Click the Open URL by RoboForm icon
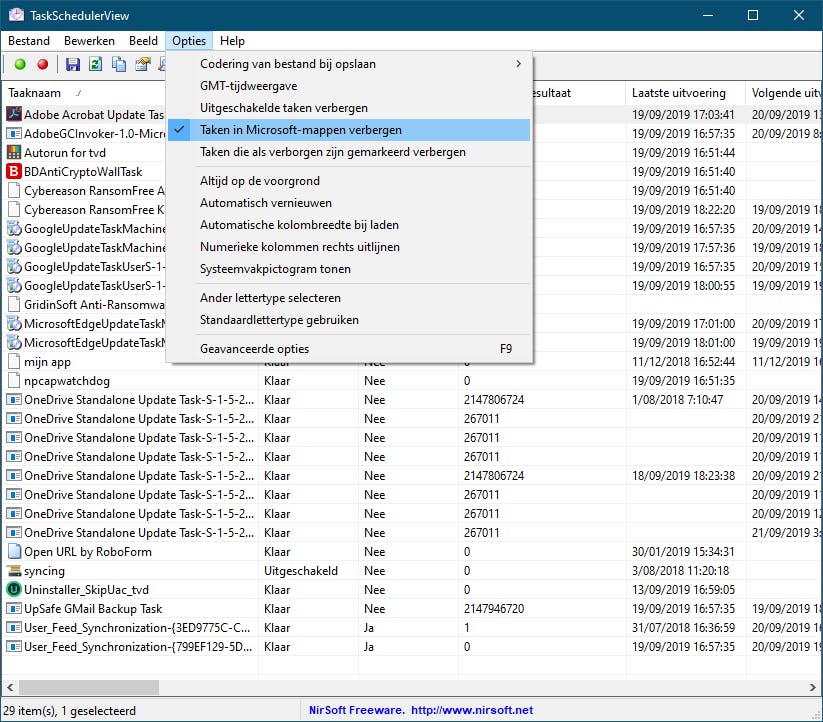The width and height of the screenshot is (823, 722). click(14, 551)
